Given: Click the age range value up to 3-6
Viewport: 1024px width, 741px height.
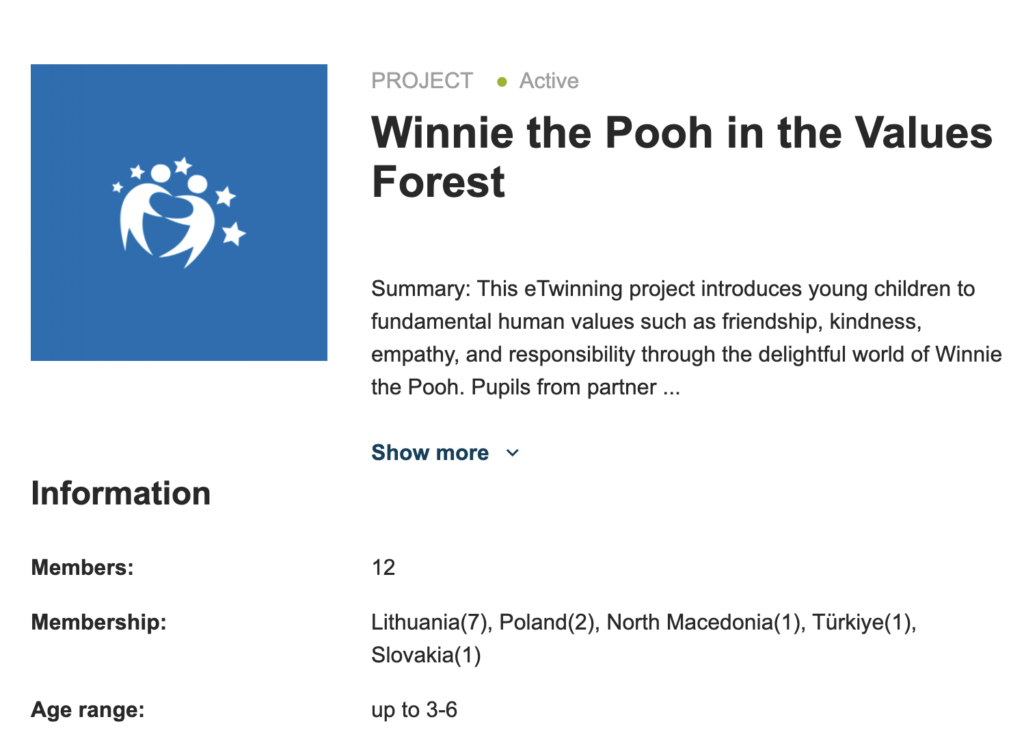Looking at the screenshot, I should (x=414, y=710).
